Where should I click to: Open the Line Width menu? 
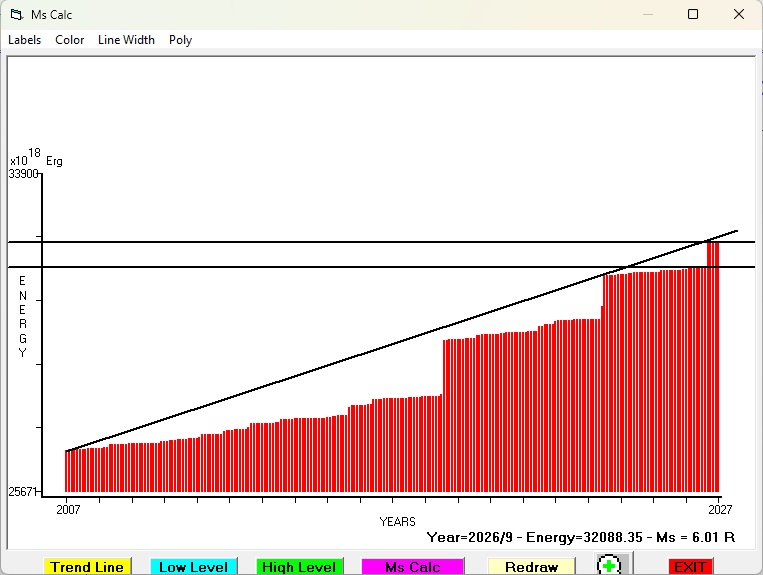(126, 40)
